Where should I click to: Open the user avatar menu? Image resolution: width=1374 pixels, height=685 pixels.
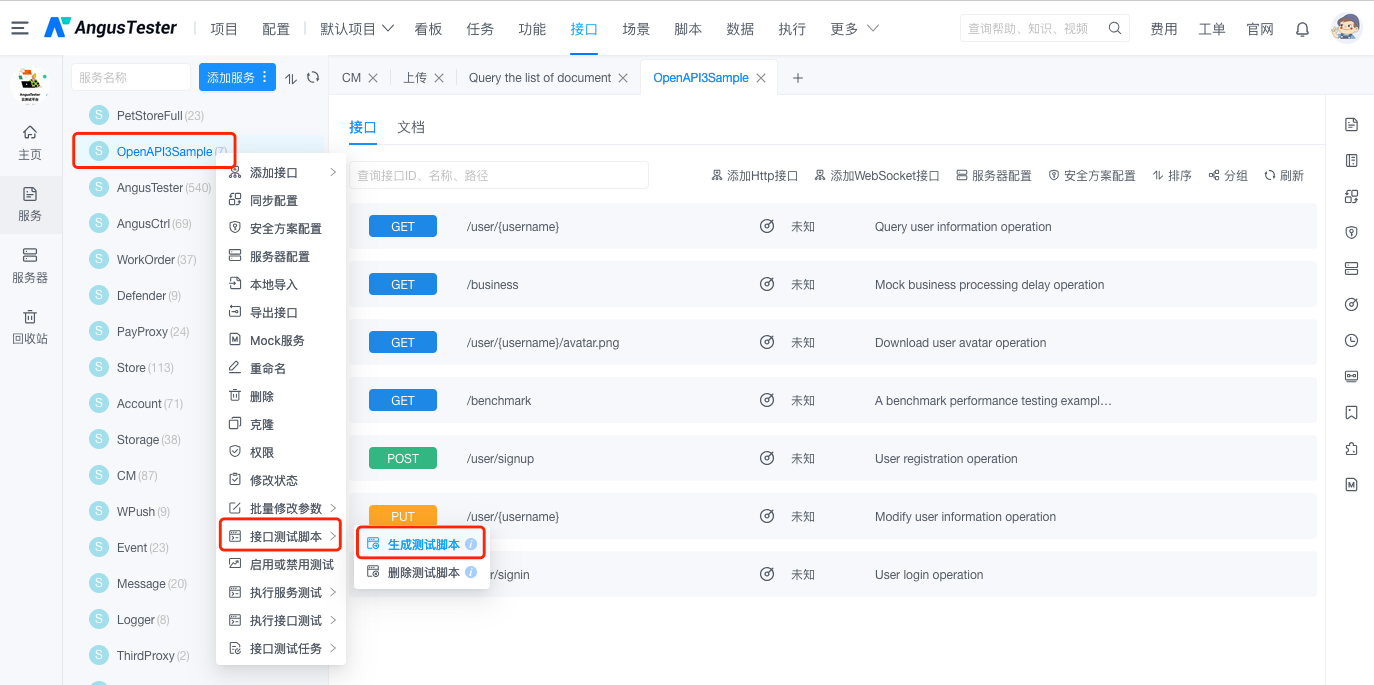click(x=1346, y=28)
